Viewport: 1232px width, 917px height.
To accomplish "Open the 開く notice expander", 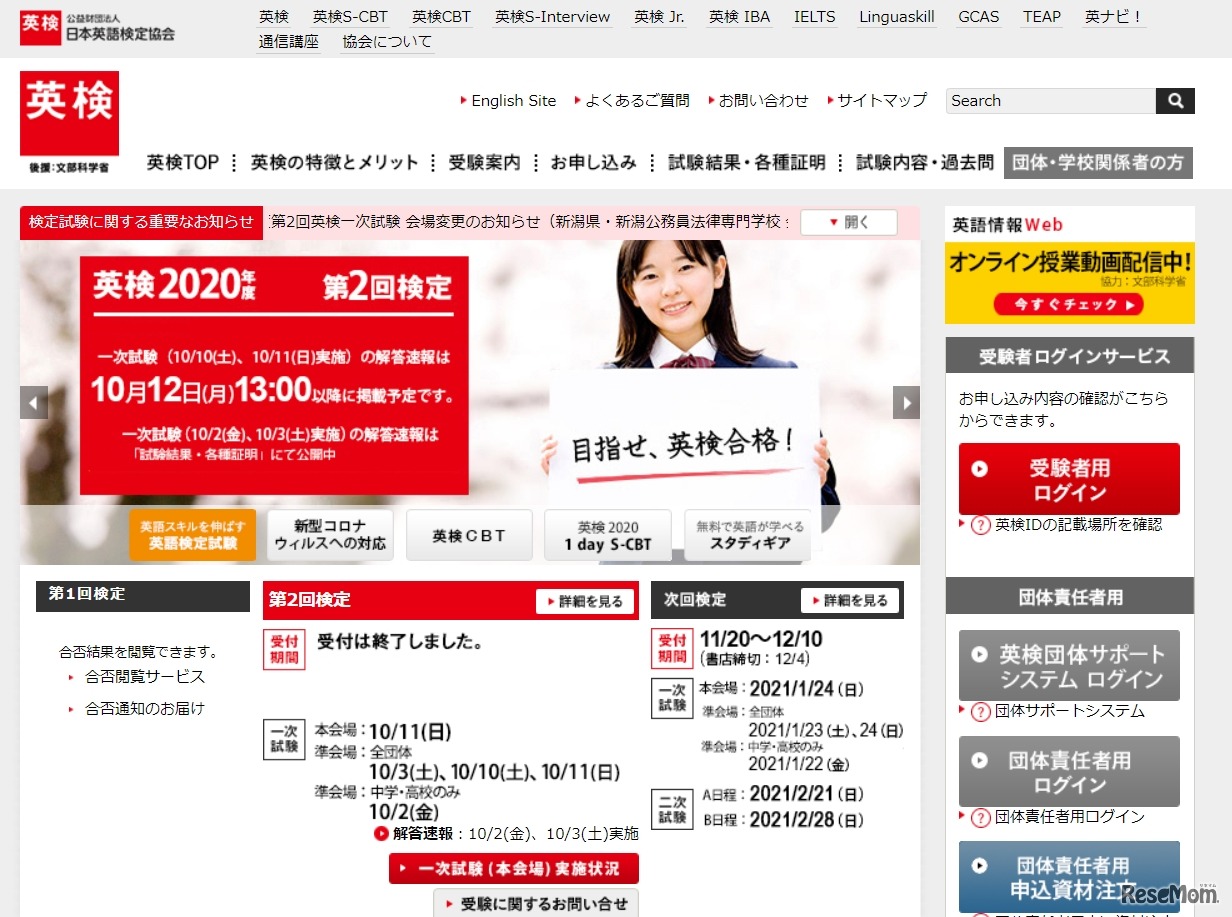I will click(848, 222).
